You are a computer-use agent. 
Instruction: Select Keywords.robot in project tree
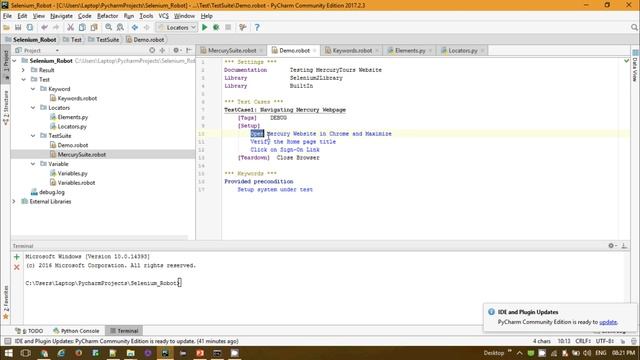point(77,98)
